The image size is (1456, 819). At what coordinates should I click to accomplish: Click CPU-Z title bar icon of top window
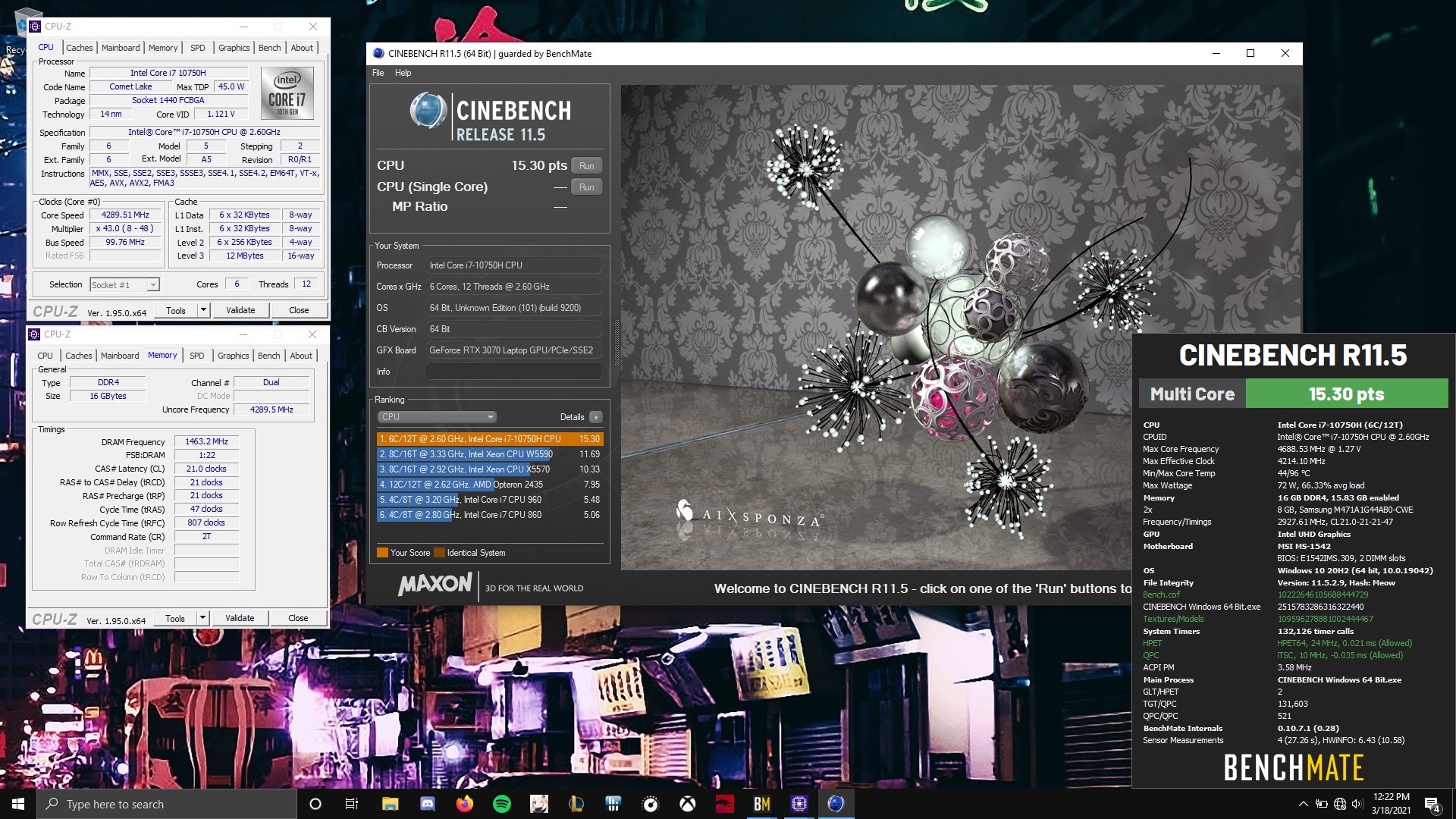coord(35,27)
